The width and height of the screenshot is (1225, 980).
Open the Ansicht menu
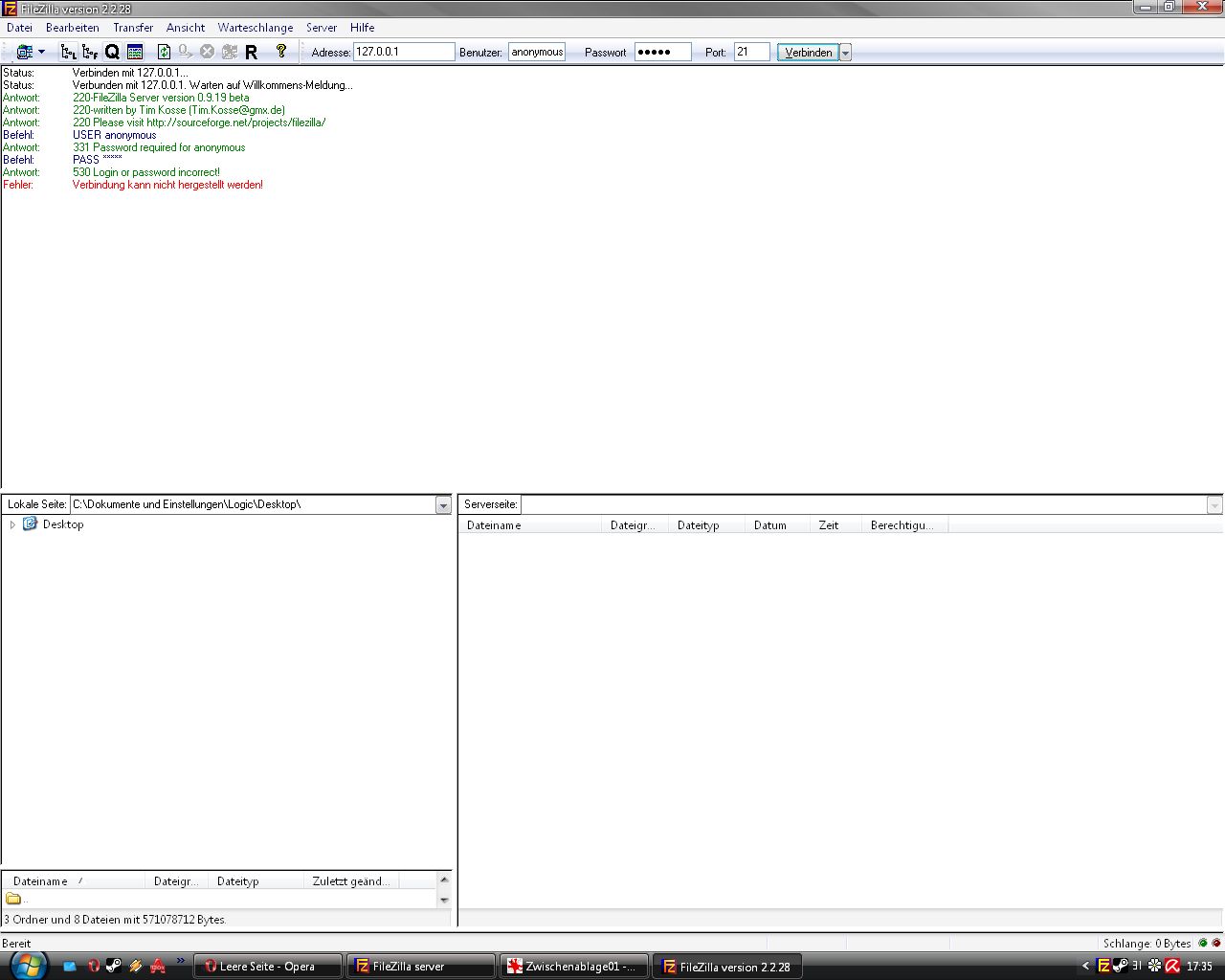coord(186,28)
